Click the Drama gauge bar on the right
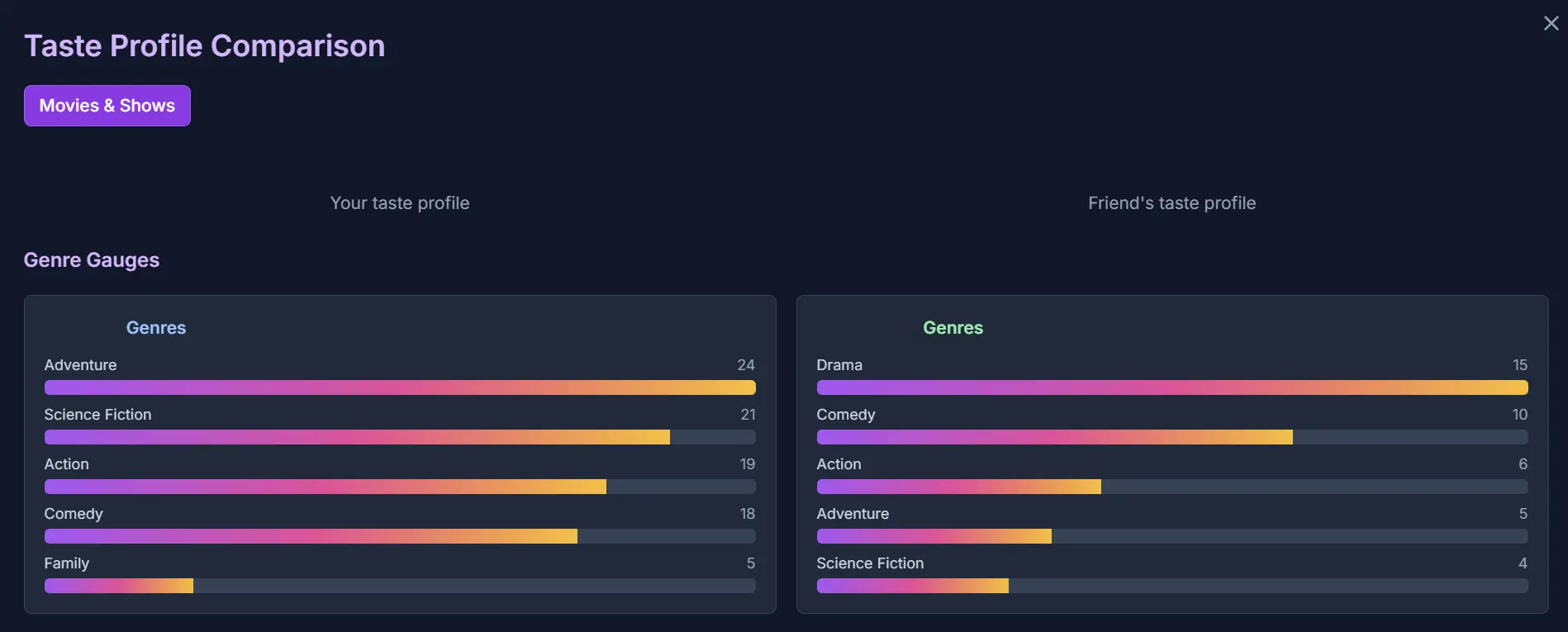Image resolution: width=1568 pixels, height=632 pixels. click(1171, 387)
